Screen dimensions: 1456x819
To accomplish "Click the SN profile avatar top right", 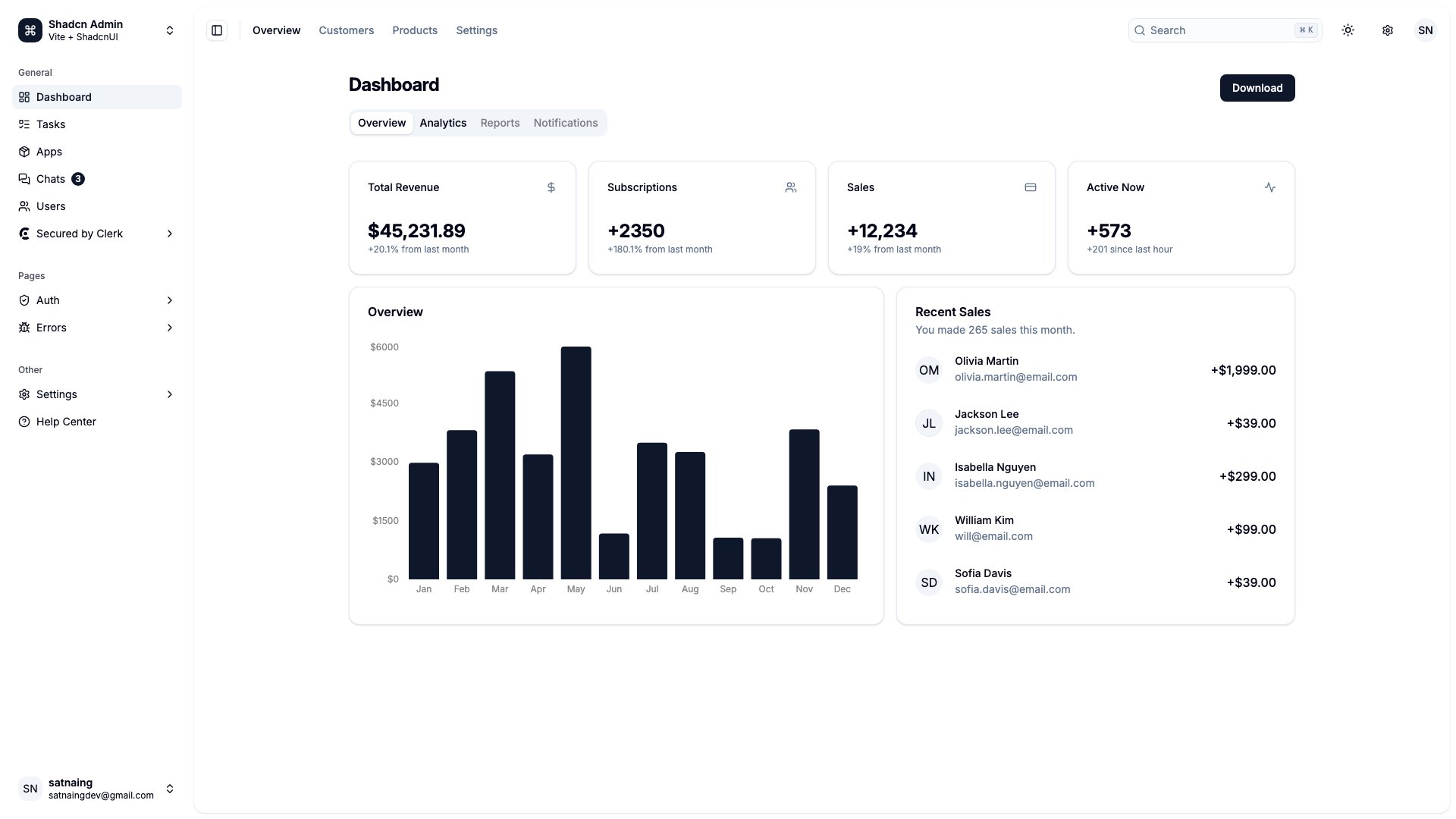I will click(1426, 30).
